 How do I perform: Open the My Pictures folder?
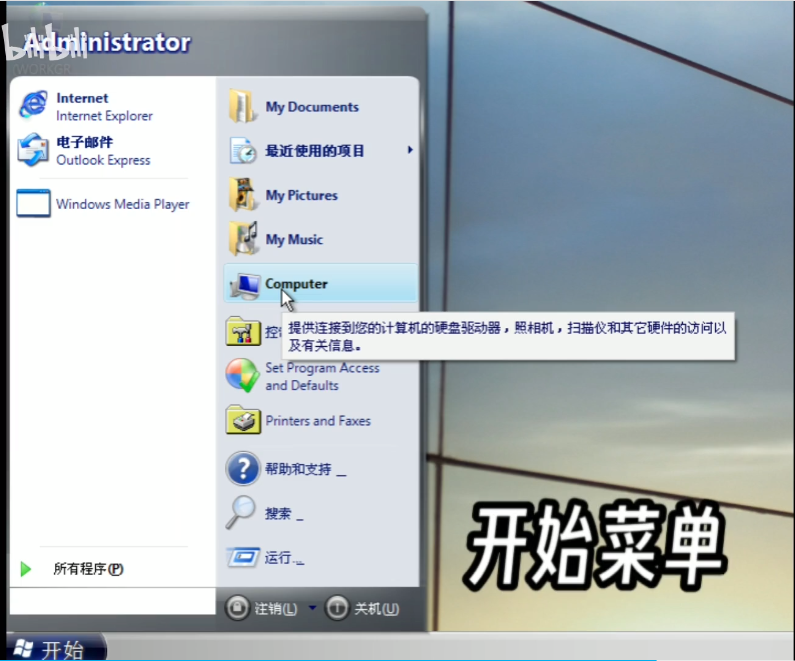pos(300,195)
